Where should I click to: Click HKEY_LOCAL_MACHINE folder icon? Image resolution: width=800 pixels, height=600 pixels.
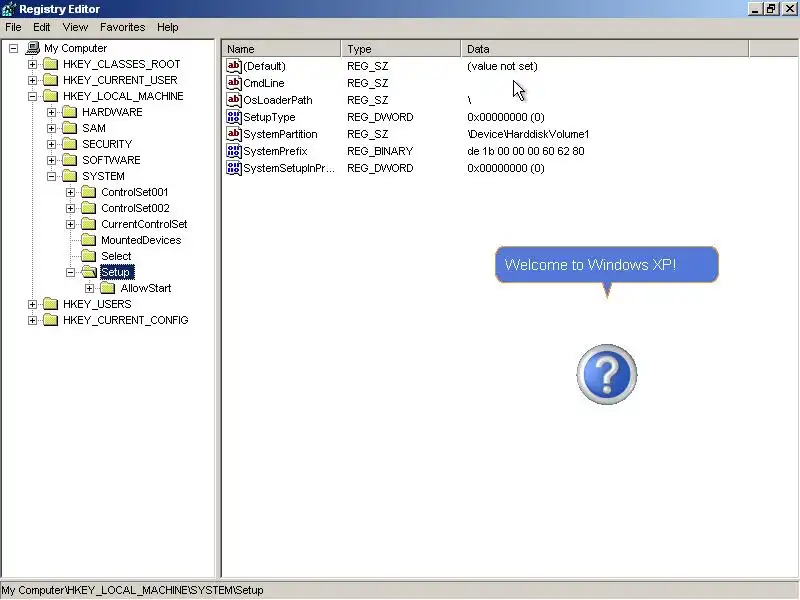(51, 96)
